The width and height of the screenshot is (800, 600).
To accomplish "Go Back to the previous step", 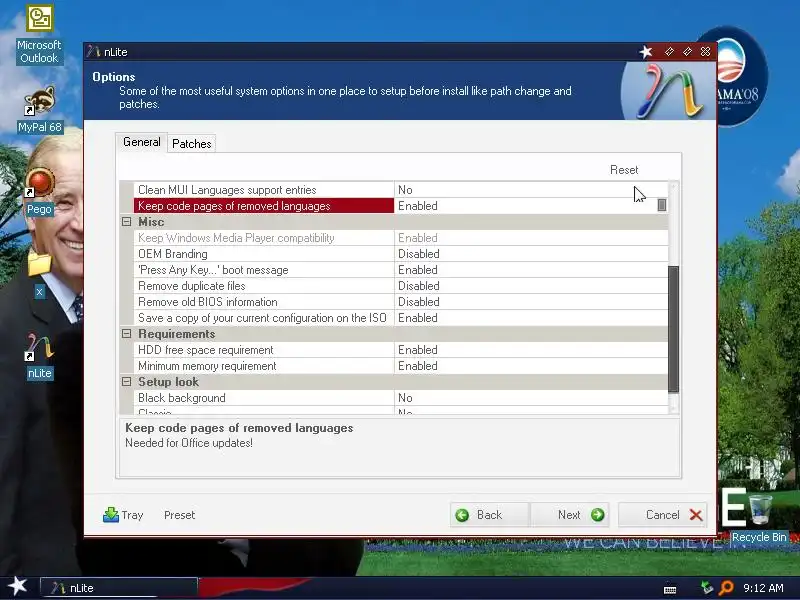I will [x=490, y=515].
